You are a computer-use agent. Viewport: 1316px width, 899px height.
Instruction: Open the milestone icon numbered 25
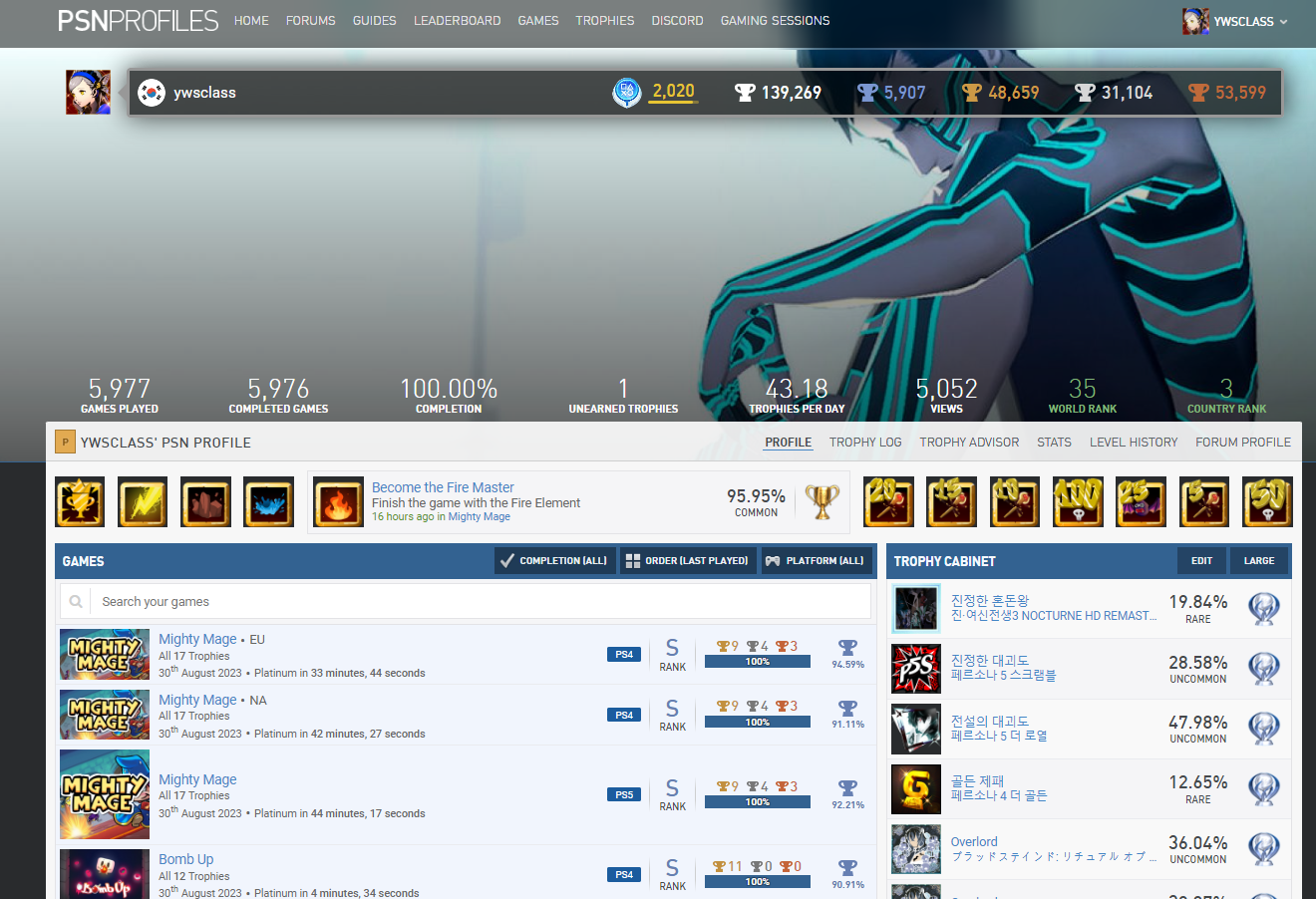[x=1141, y=501]
